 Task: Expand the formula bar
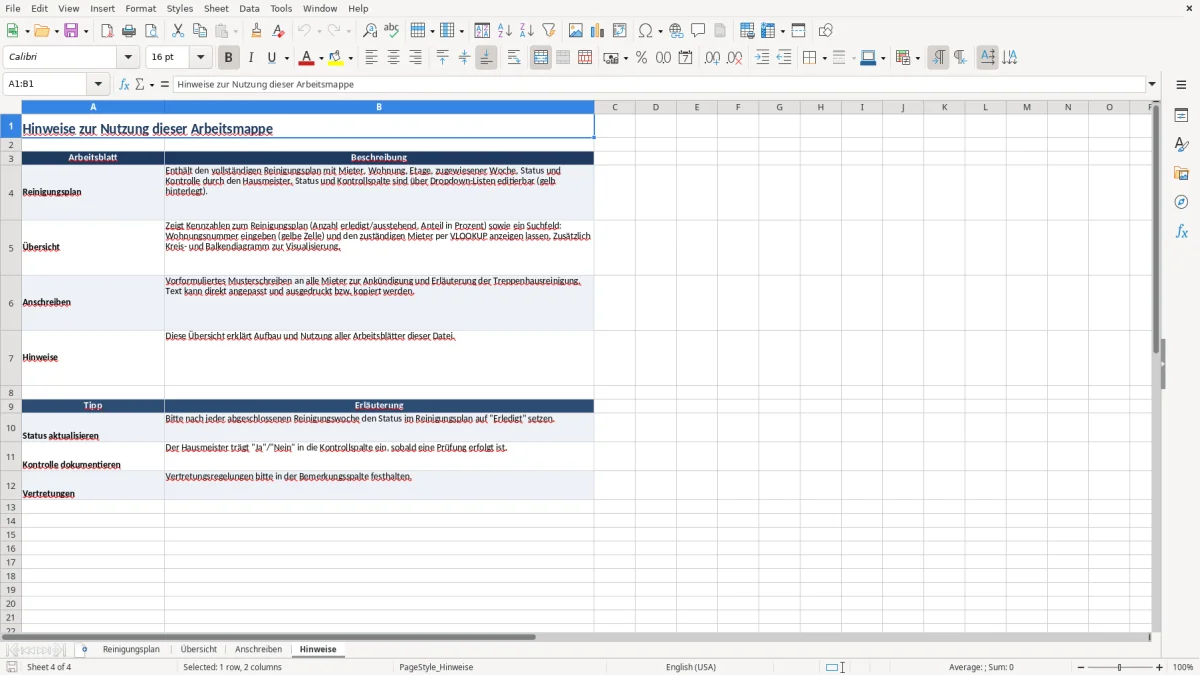tap(1152, 85)
